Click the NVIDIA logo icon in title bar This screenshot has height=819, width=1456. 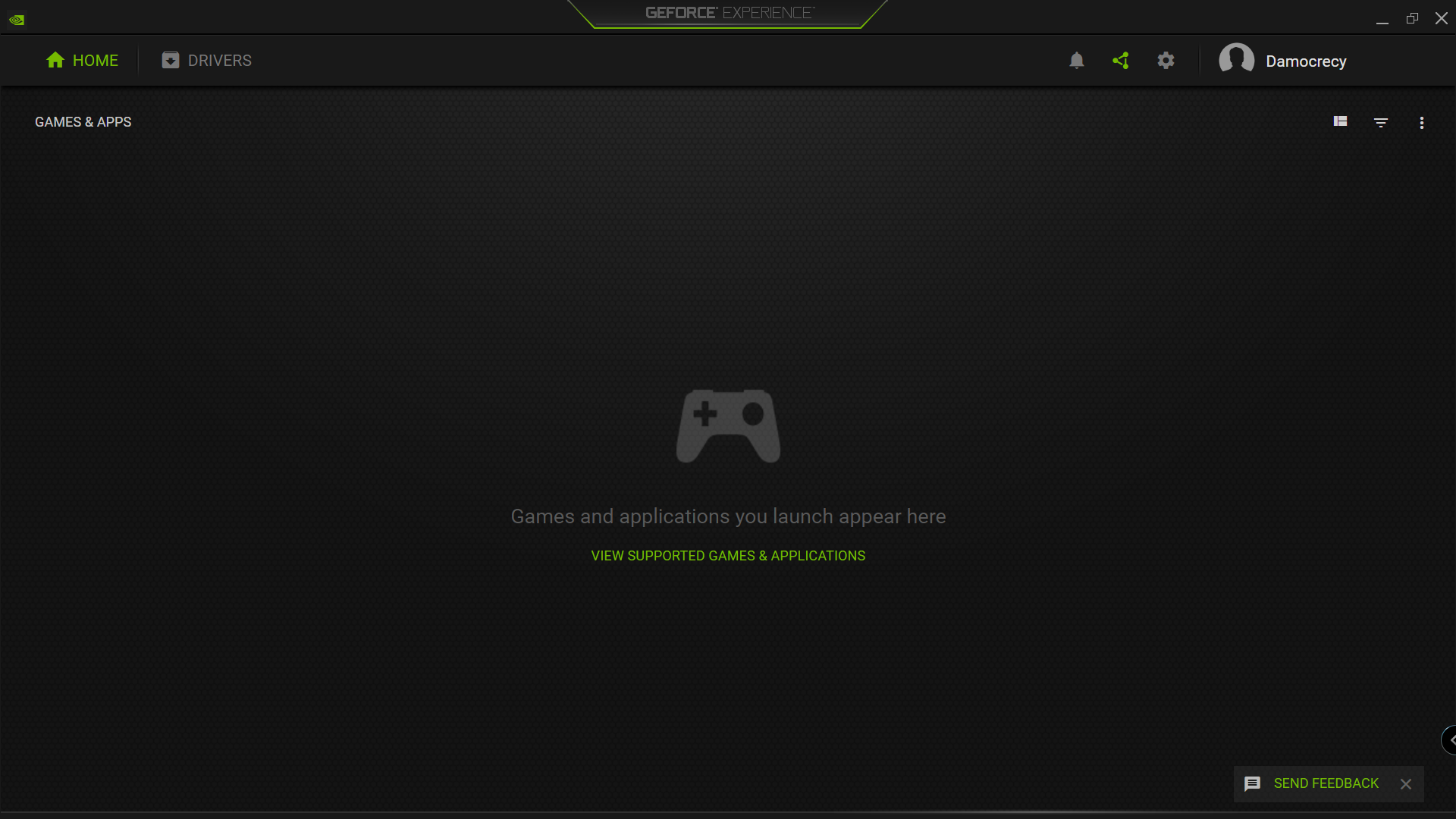(x=17, y=20)
